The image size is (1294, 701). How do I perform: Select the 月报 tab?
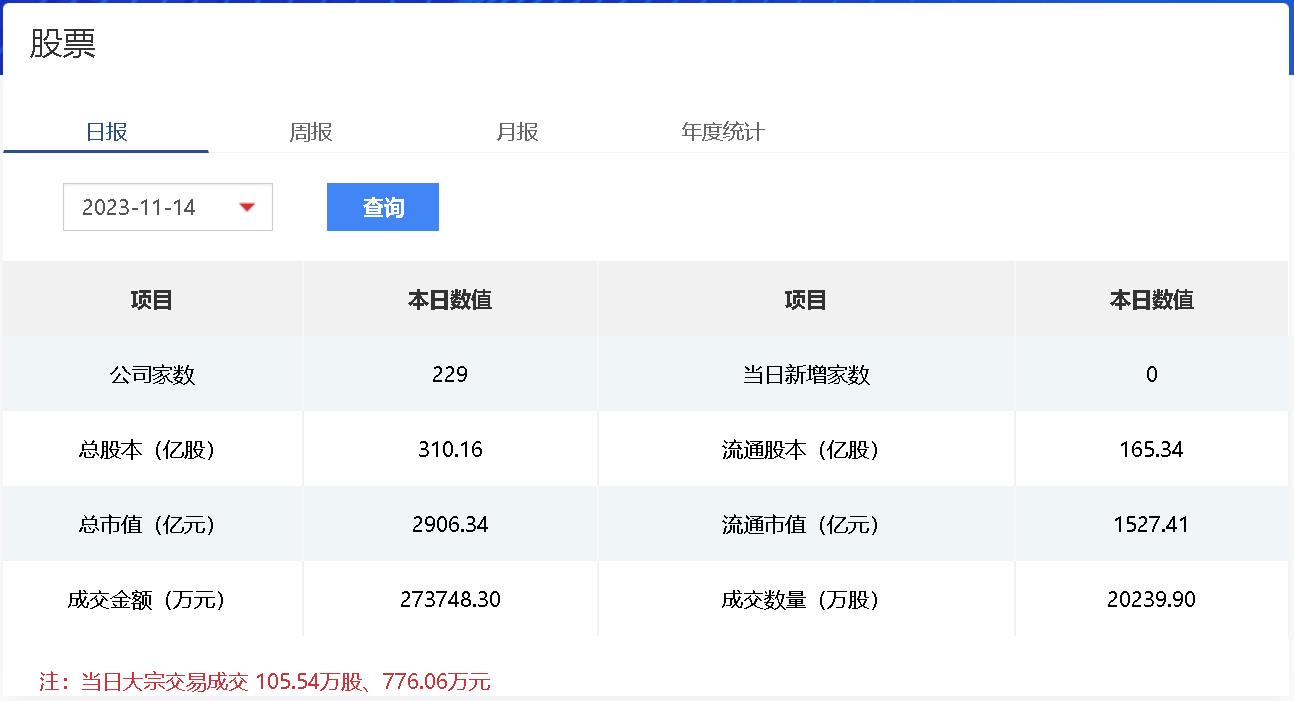point(517,132)
